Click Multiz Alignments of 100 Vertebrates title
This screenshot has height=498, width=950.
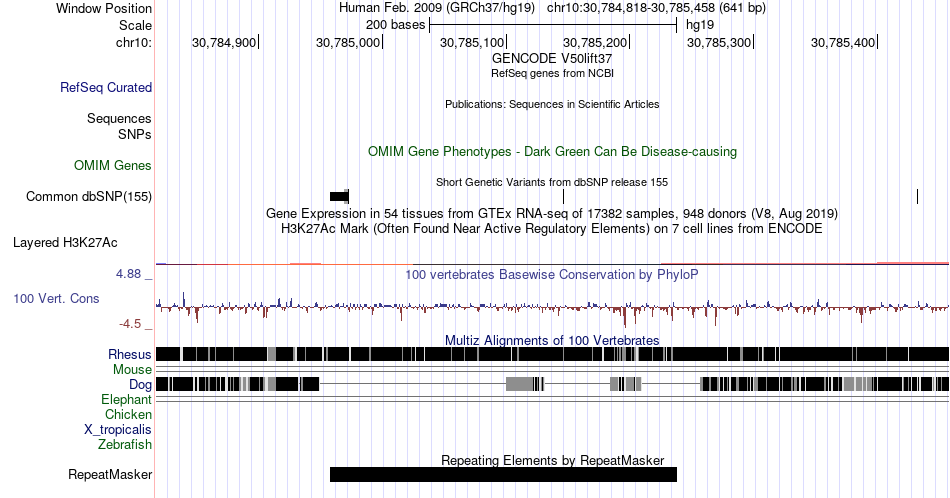tap(552, 340)
